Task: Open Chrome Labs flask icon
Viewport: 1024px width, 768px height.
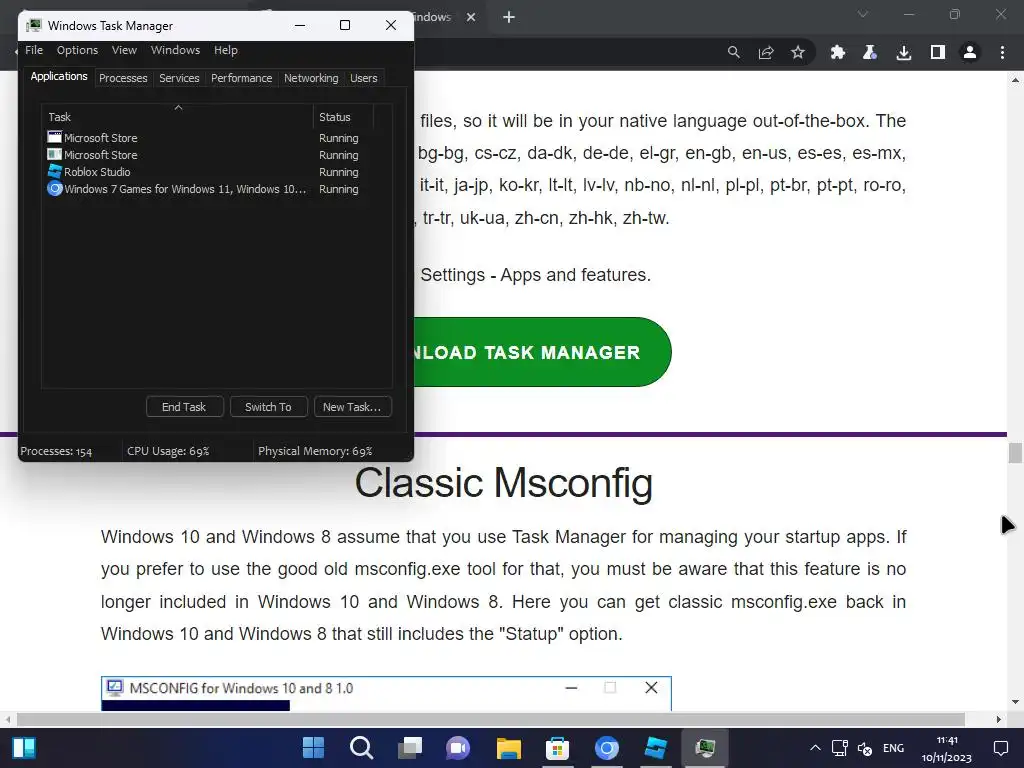Action: [x=870, y=52]
